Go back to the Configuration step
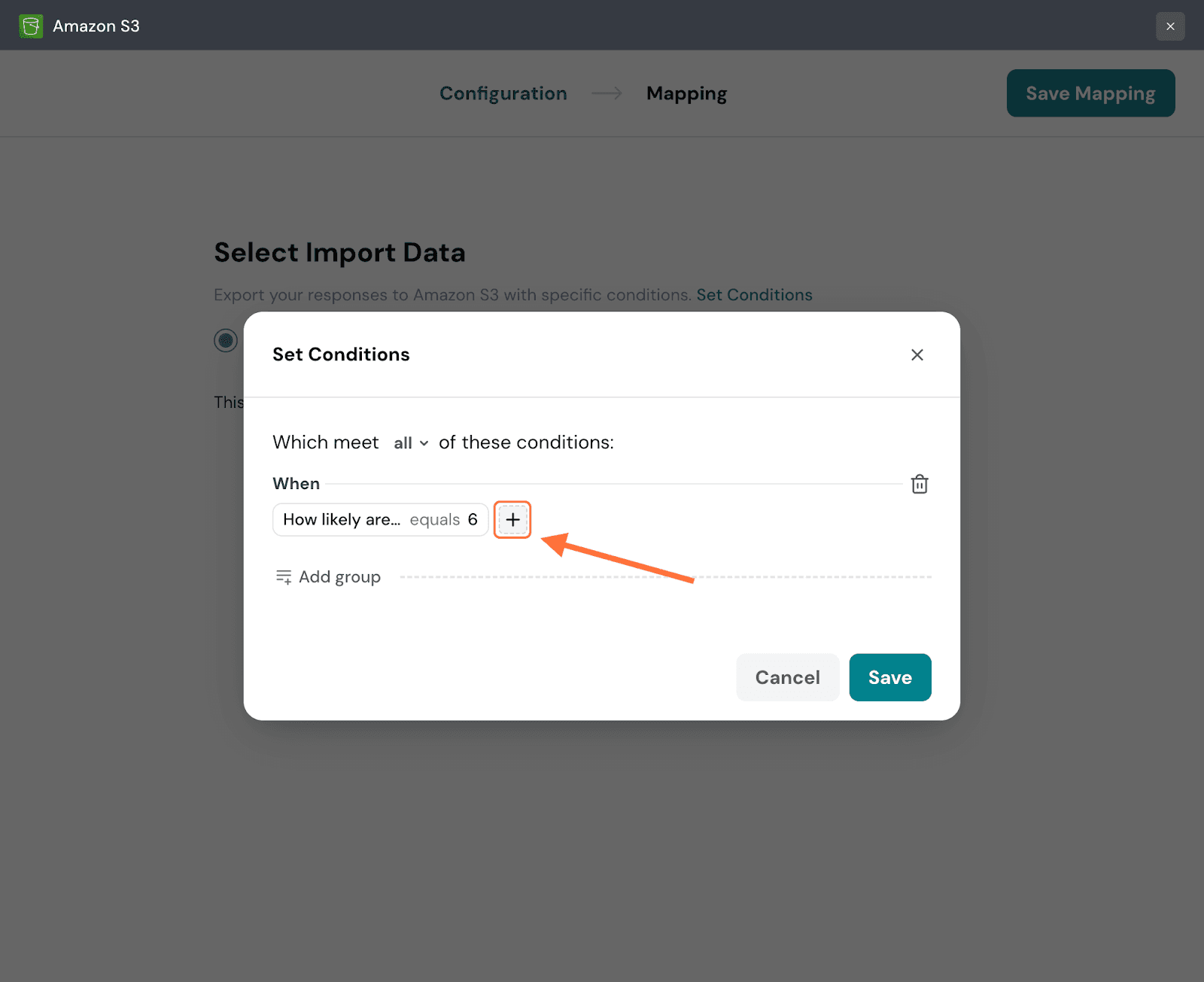The height and width of the screenshot is (982, 1204). click(x=503, y=93)
